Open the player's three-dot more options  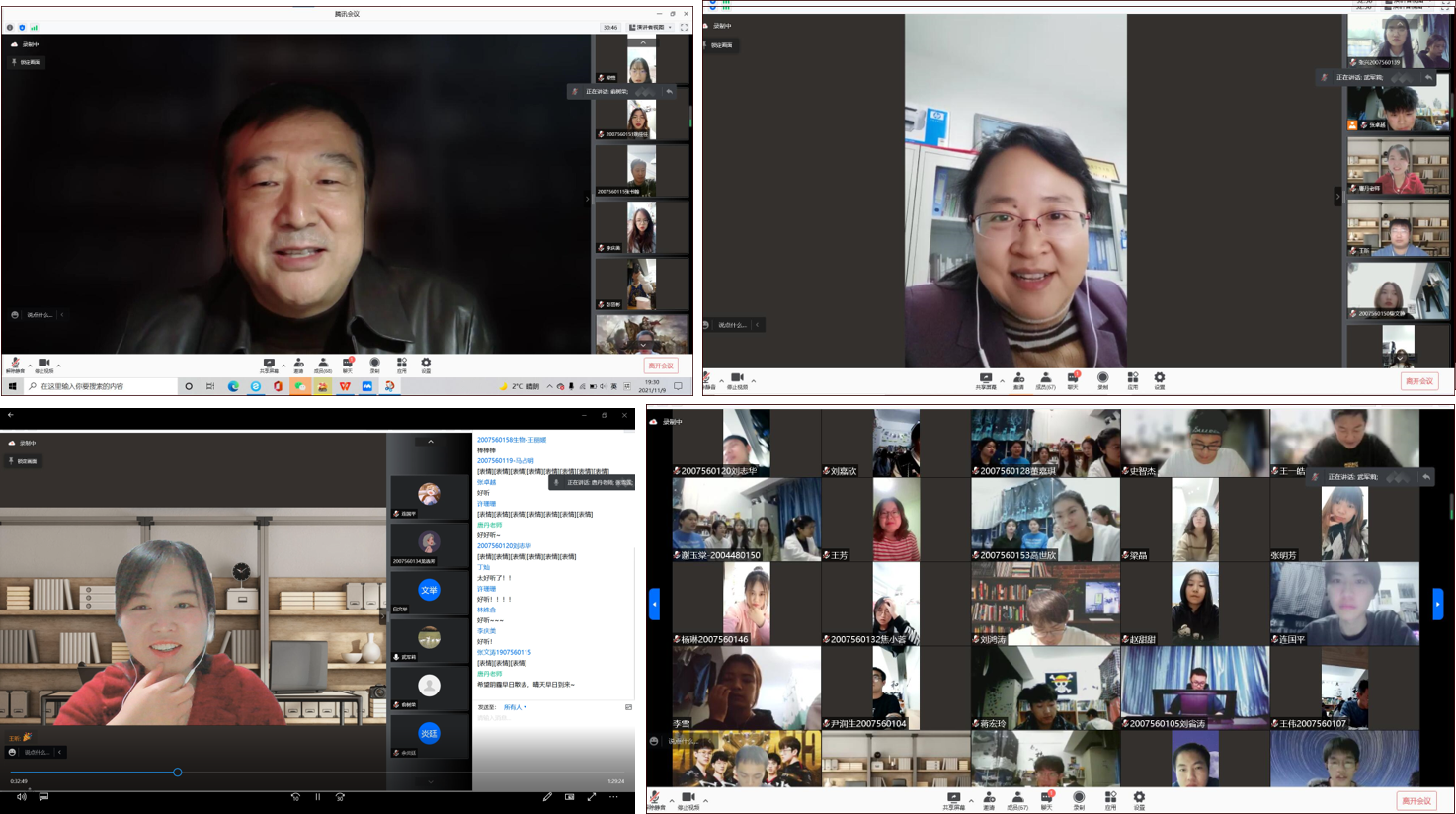point(613,797)
